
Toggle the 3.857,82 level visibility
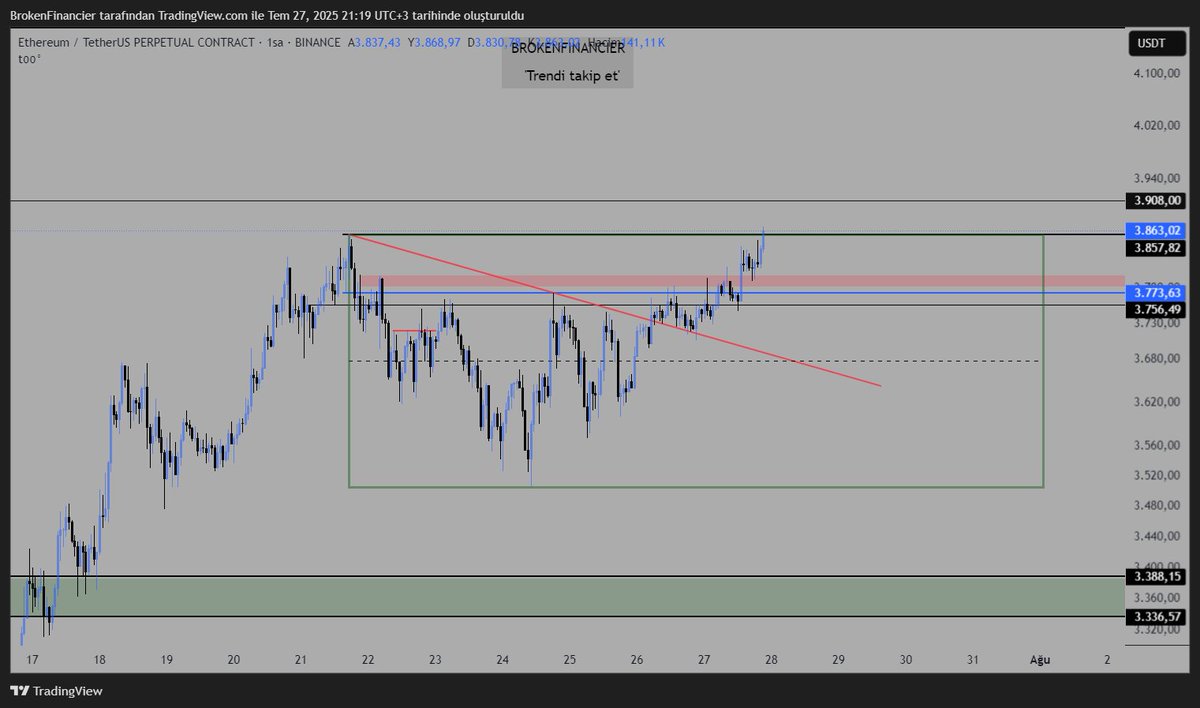click(x=1154, y=249)
